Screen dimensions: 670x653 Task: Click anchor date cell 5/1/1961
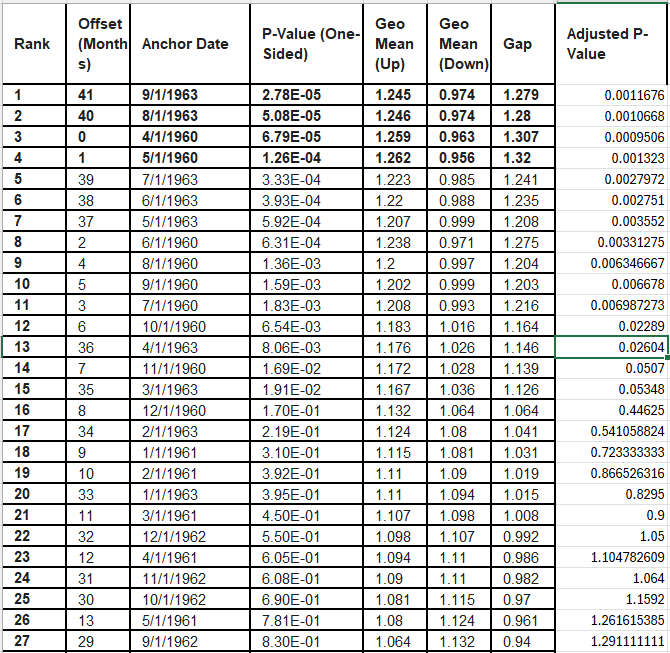(190, 621)
